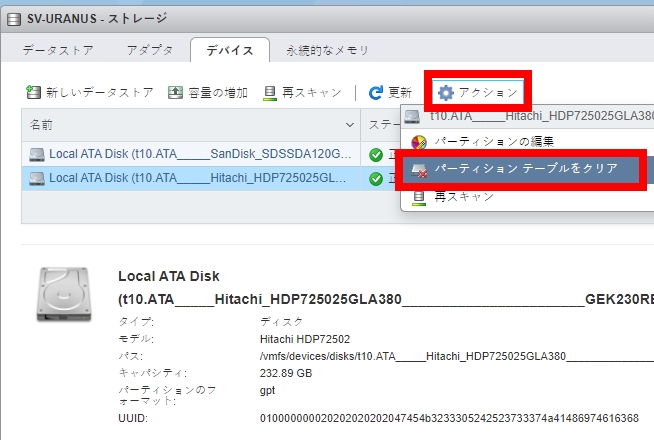Click the 容量の増加 icon
The image size is (654, 440).
click(175, 92)
